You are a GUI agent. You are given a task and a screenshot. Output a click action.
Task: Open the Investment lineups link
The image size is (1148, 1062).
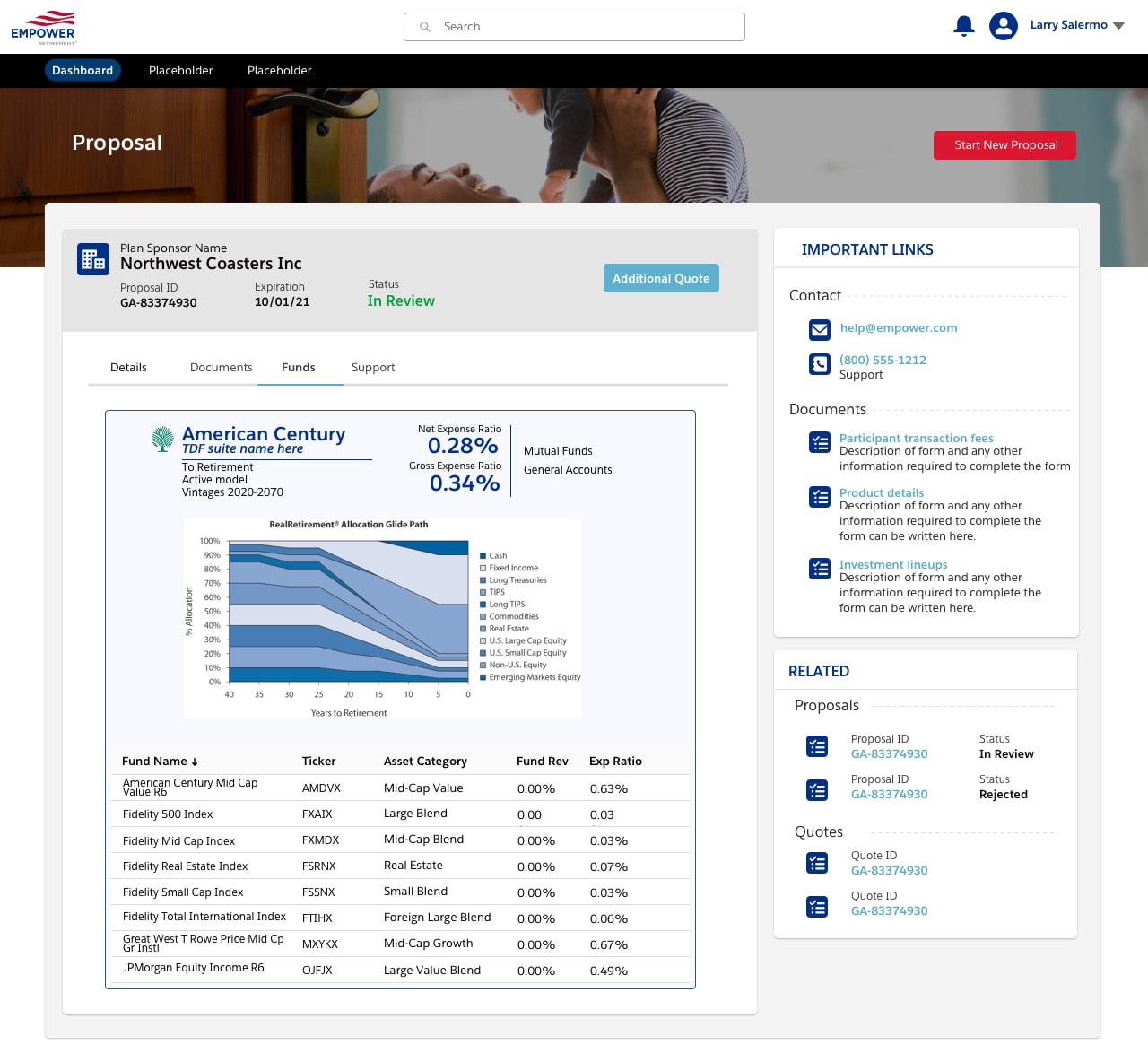point(893,564)
